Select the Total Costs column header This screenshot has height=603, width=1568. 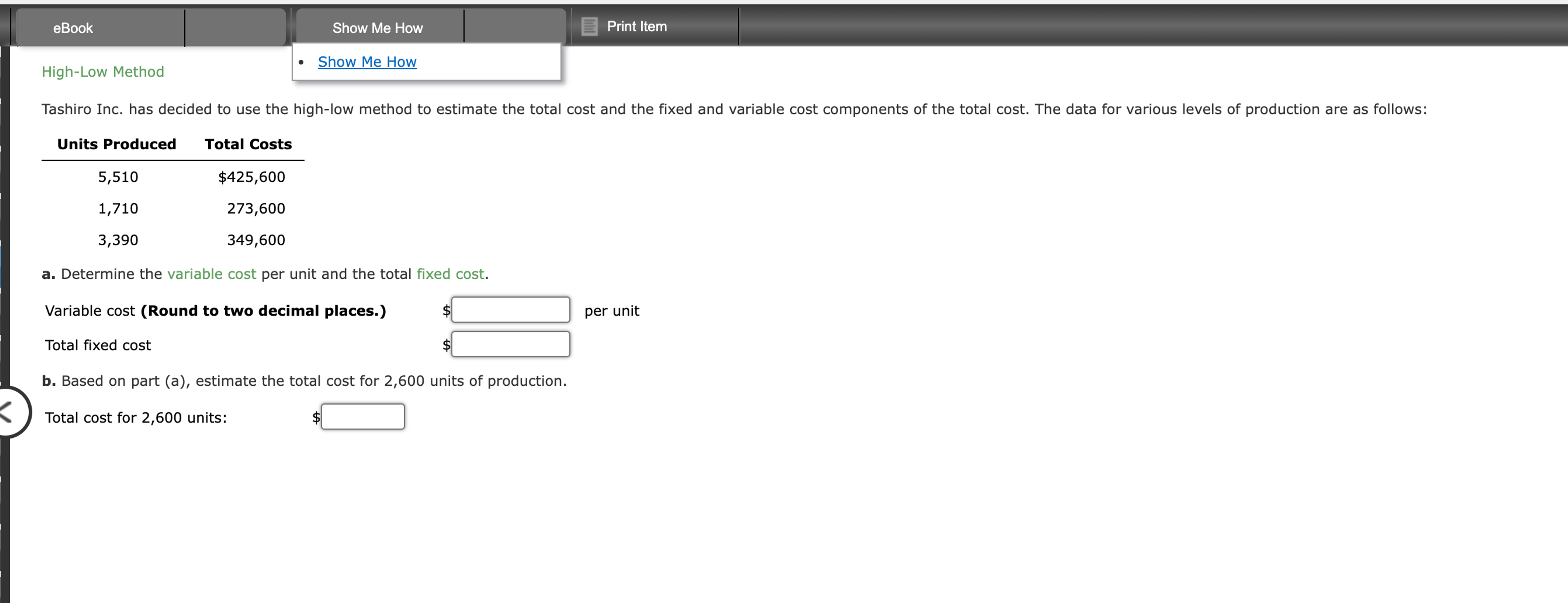[248, 144]
